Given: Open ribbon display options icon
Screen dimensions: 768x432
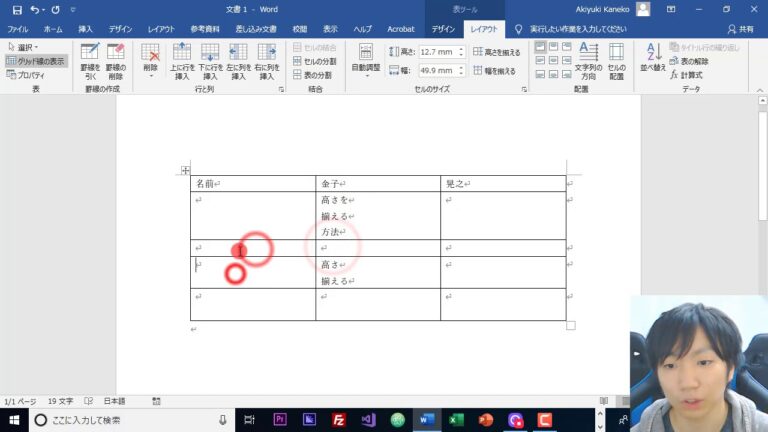Looking at the screenshot, I should (x=671, y=9).
